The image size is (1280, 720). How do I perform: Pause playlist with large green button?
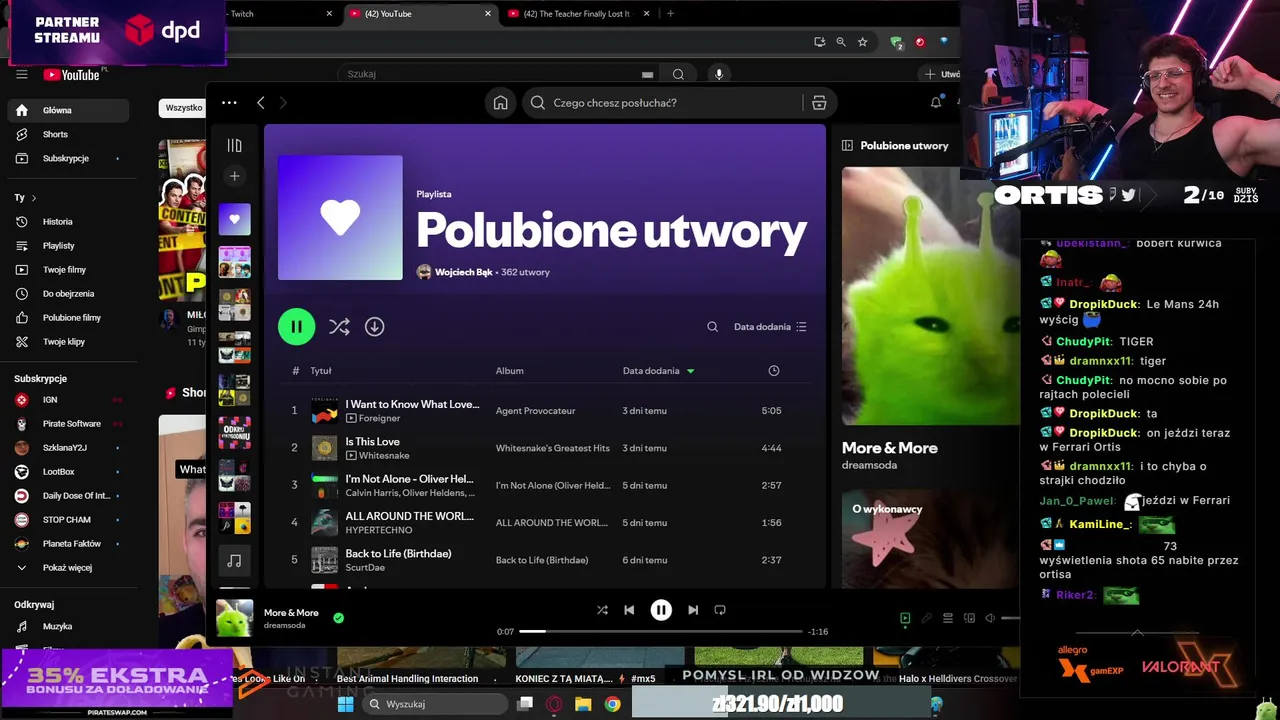296,326
